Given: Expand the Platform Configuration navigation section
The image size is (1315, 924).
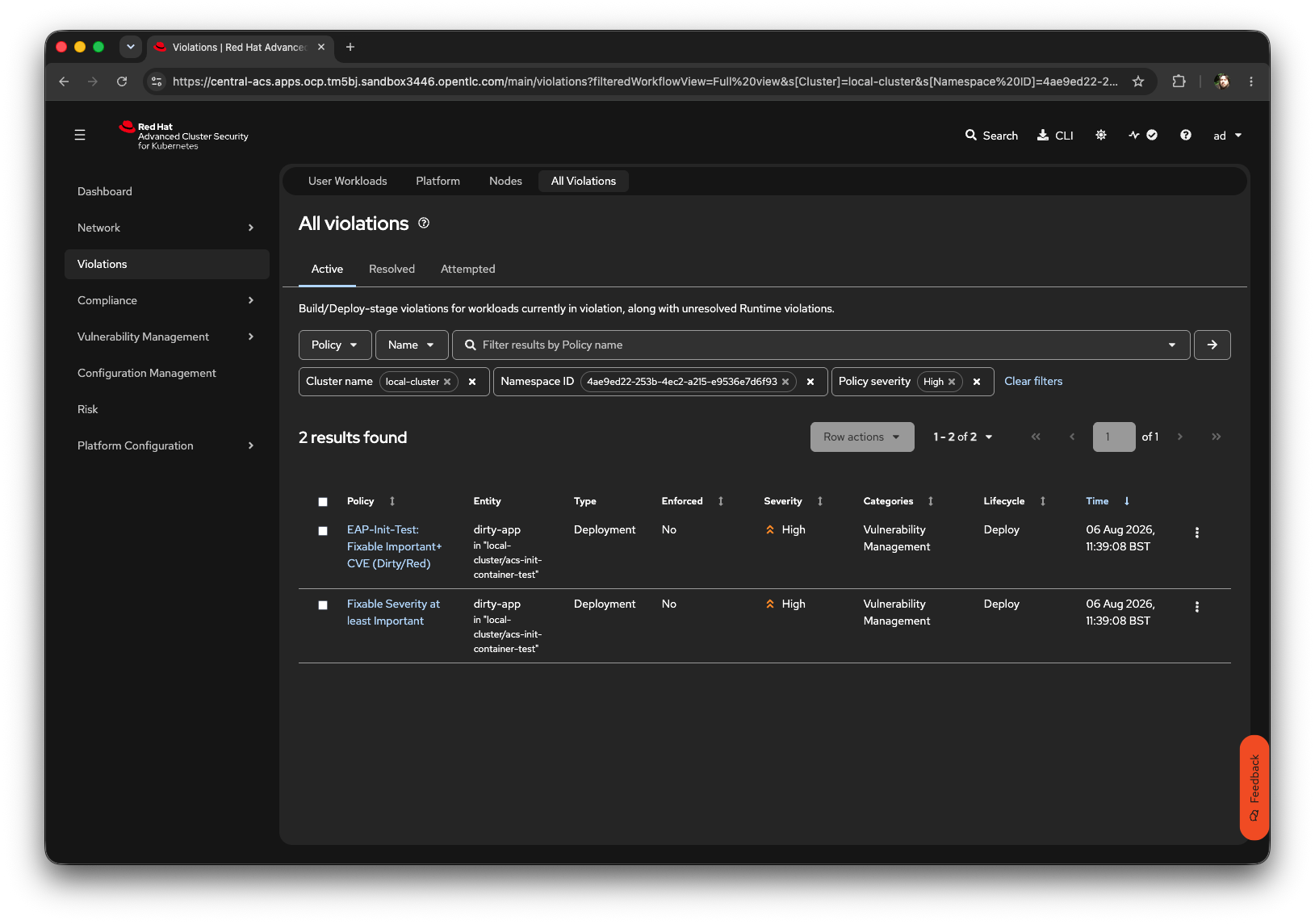Looking at the screenshot, I should tap(166, 445).
